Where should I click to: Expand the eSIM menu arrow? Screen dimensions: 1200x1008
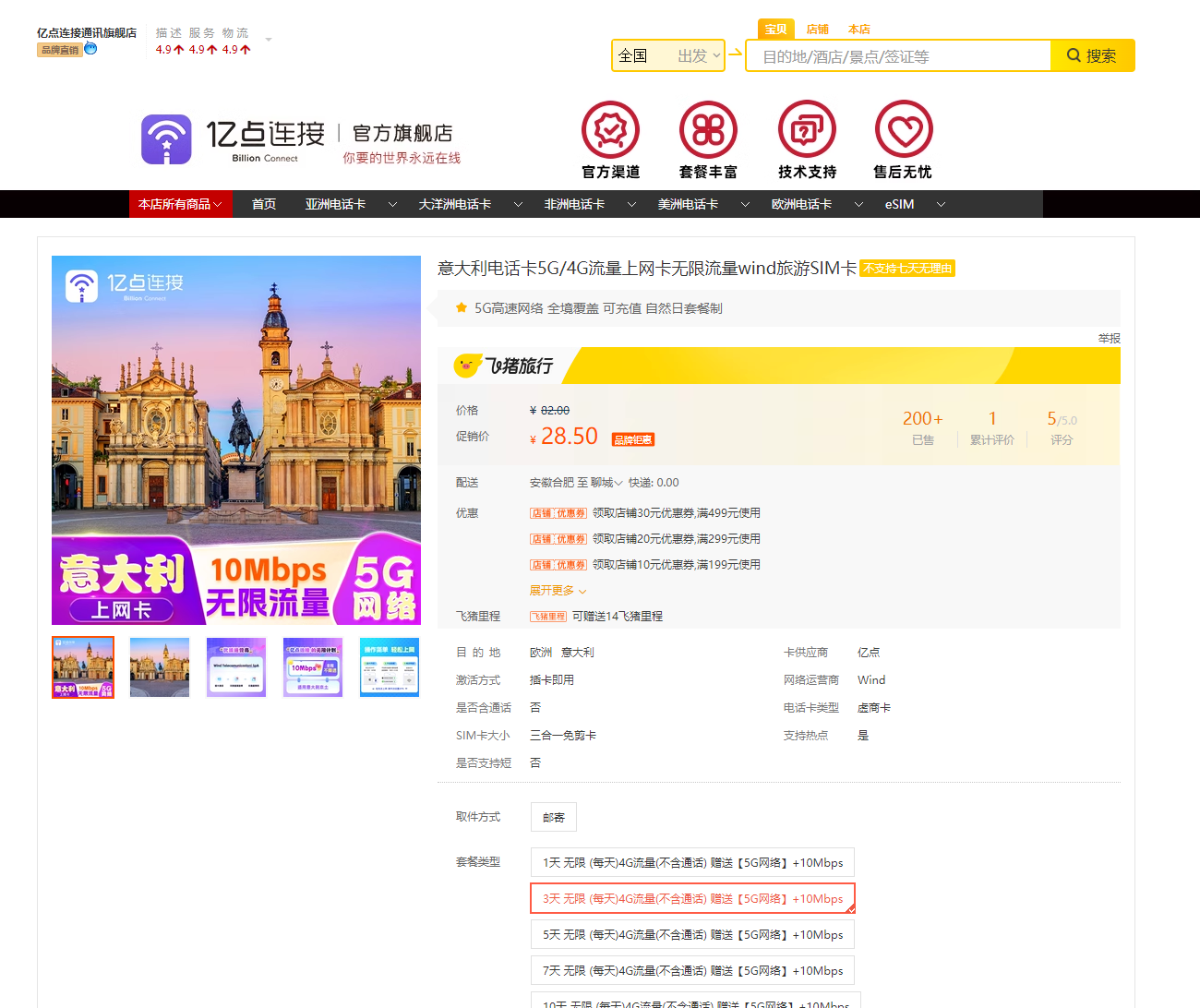pyautogui.click(x=941, y=204)
